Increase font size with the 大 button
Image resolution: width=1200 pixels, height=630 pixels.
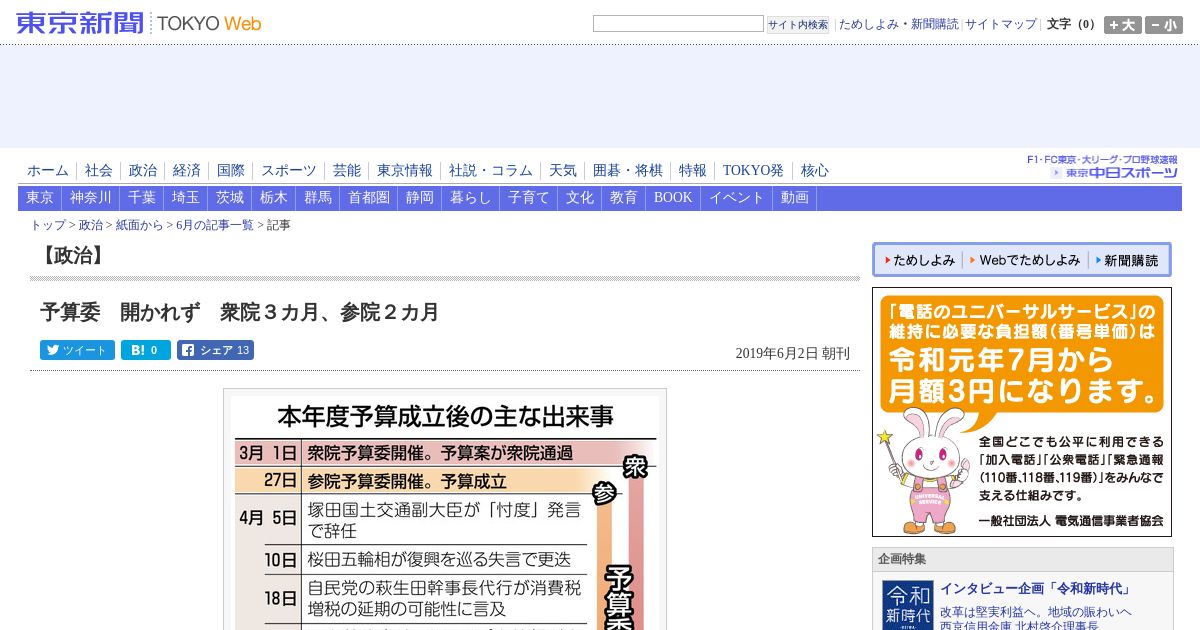click(x=1123, y=25)
